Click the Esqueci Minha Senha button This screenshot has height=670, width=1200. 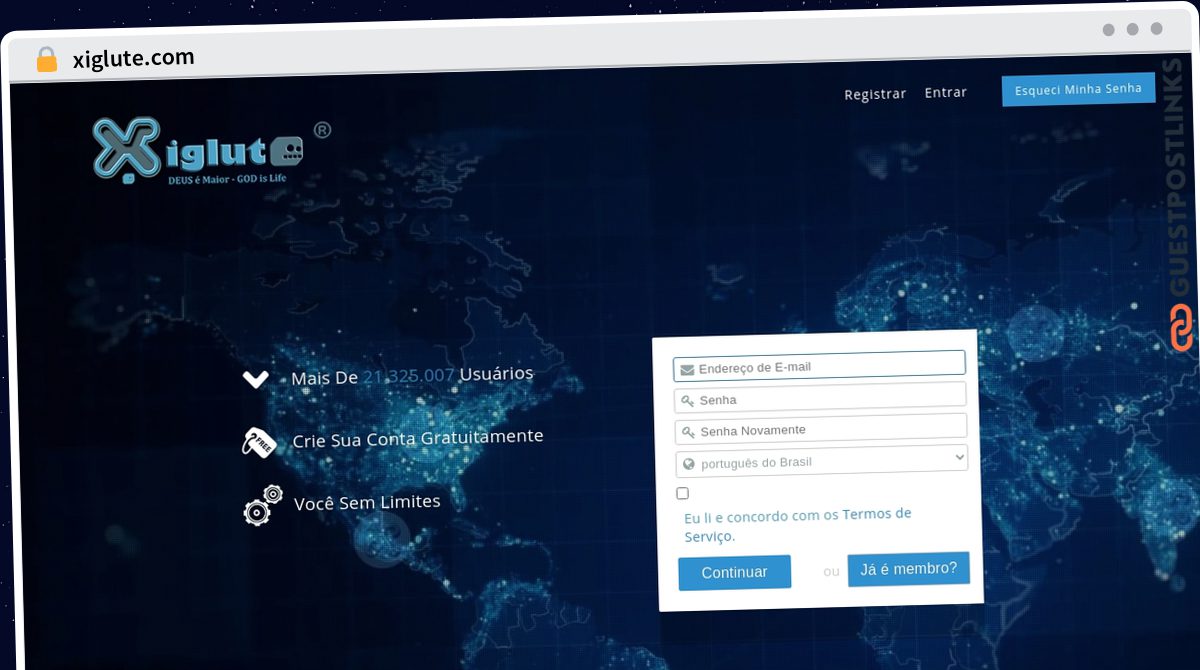[x=1079, y=89]
